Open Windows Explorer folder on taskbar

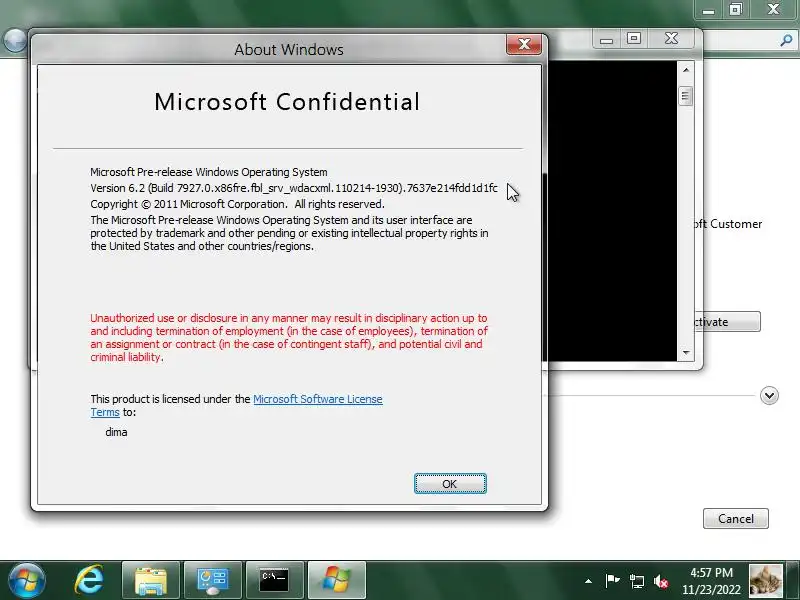click(x=151, y=581)
